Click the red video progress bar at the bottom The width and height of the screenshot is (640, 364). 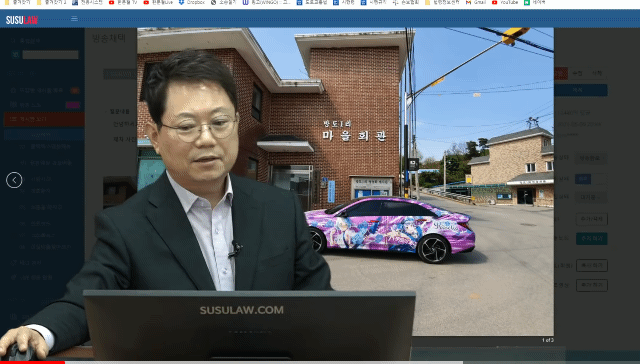click(32, 362)
